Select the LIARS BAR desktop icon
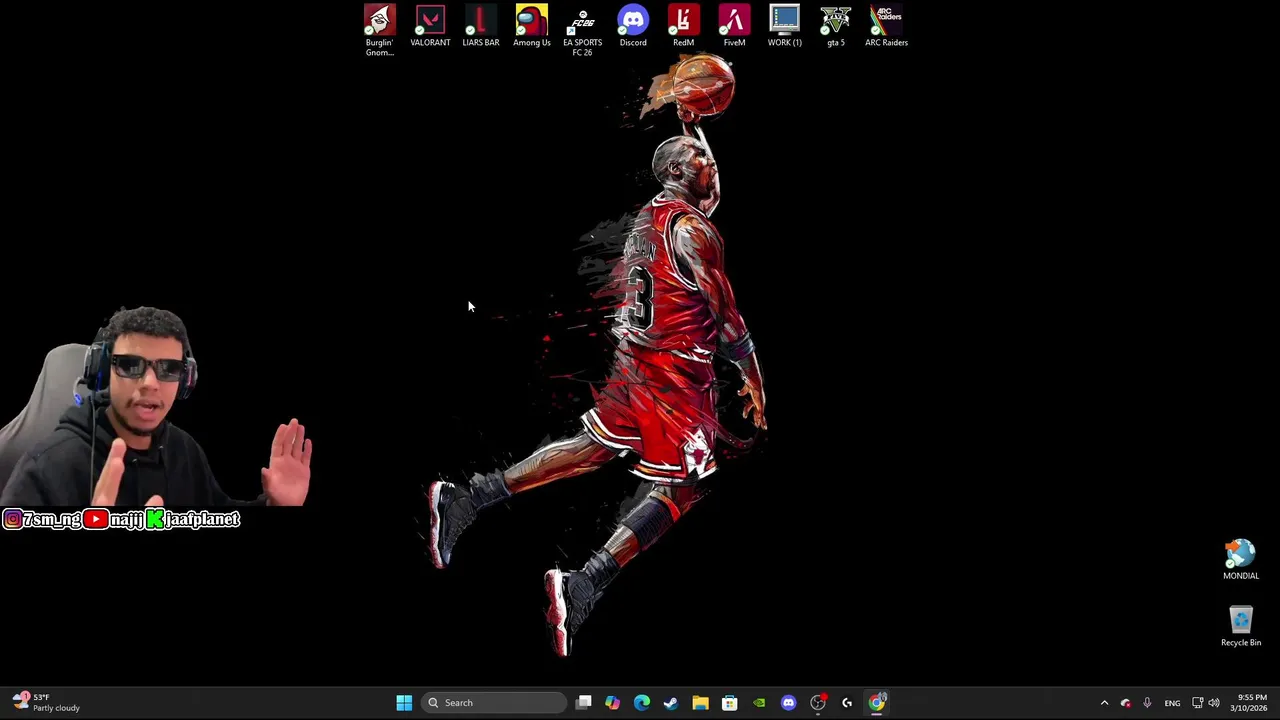Screen dimensions: 1280x720 tap(481, 26)
